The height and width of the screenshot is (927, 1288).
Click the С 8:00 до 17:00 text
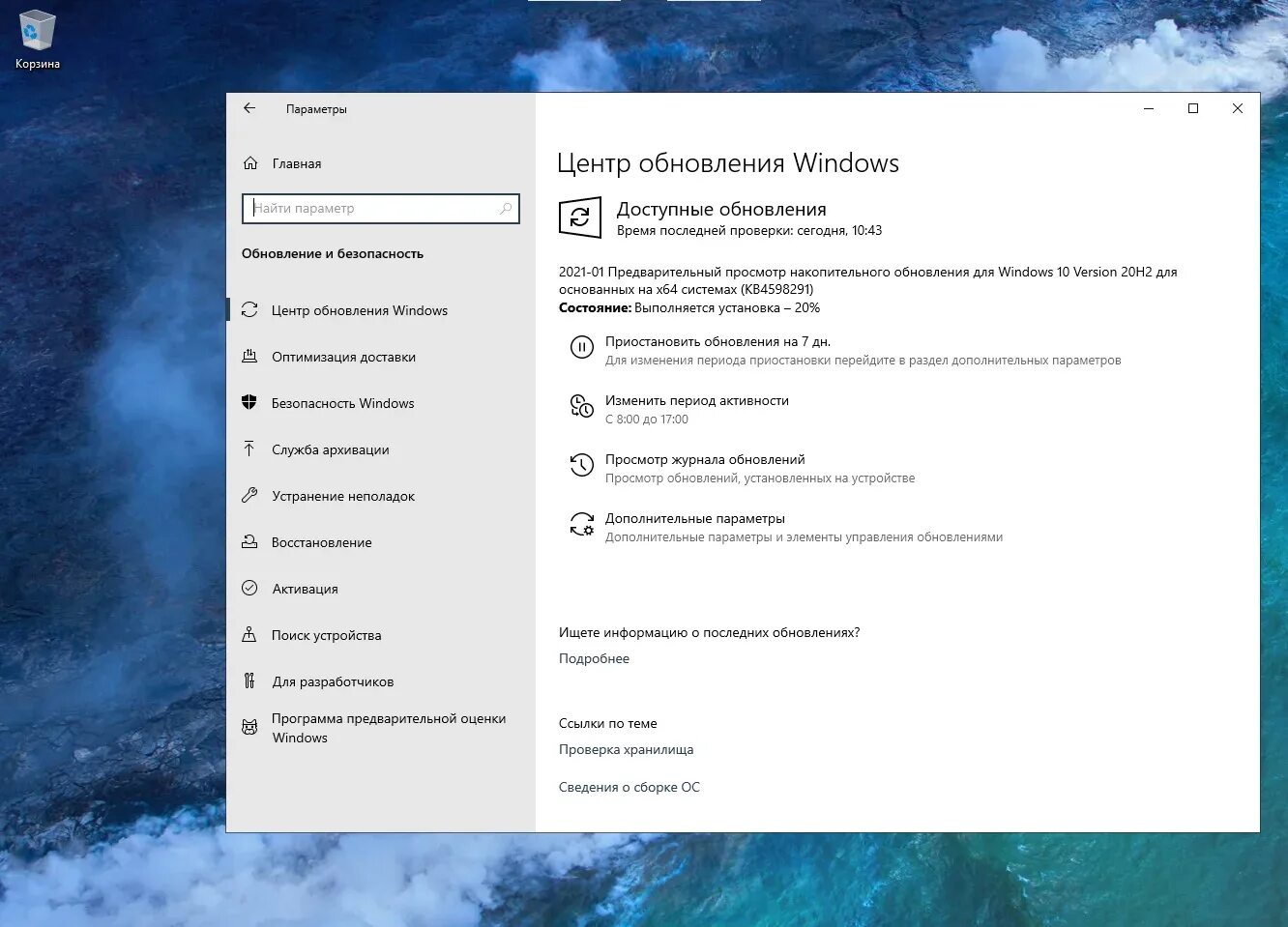[647, 420]
